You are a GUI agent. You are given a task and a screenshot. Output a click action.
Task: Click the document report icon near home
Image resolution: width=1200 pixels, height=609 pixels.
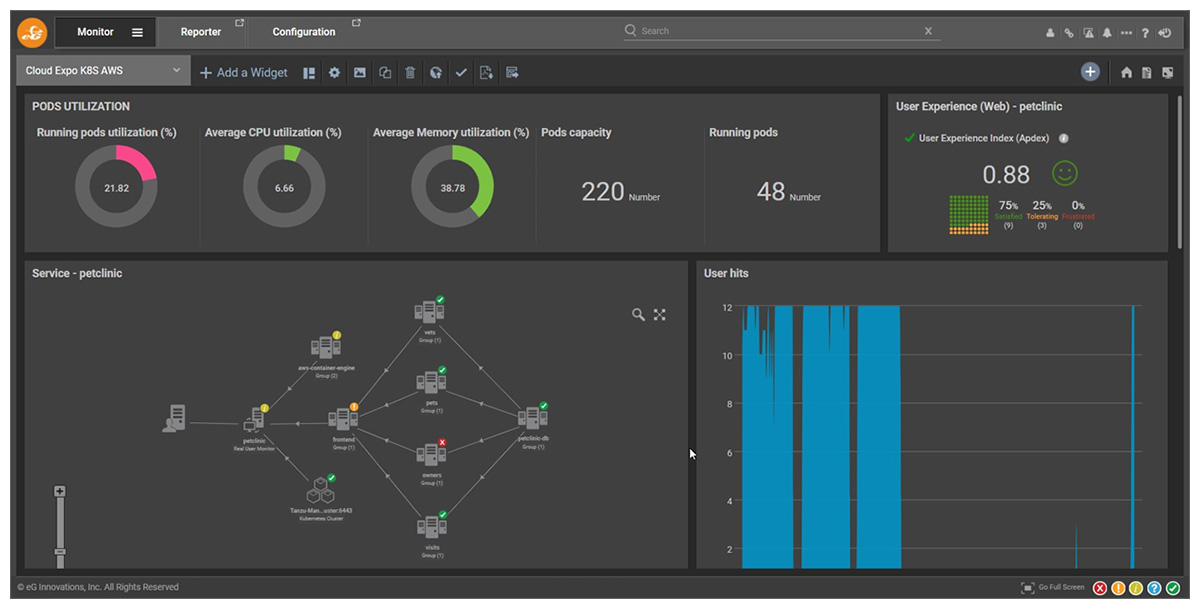click(1147, 72)
